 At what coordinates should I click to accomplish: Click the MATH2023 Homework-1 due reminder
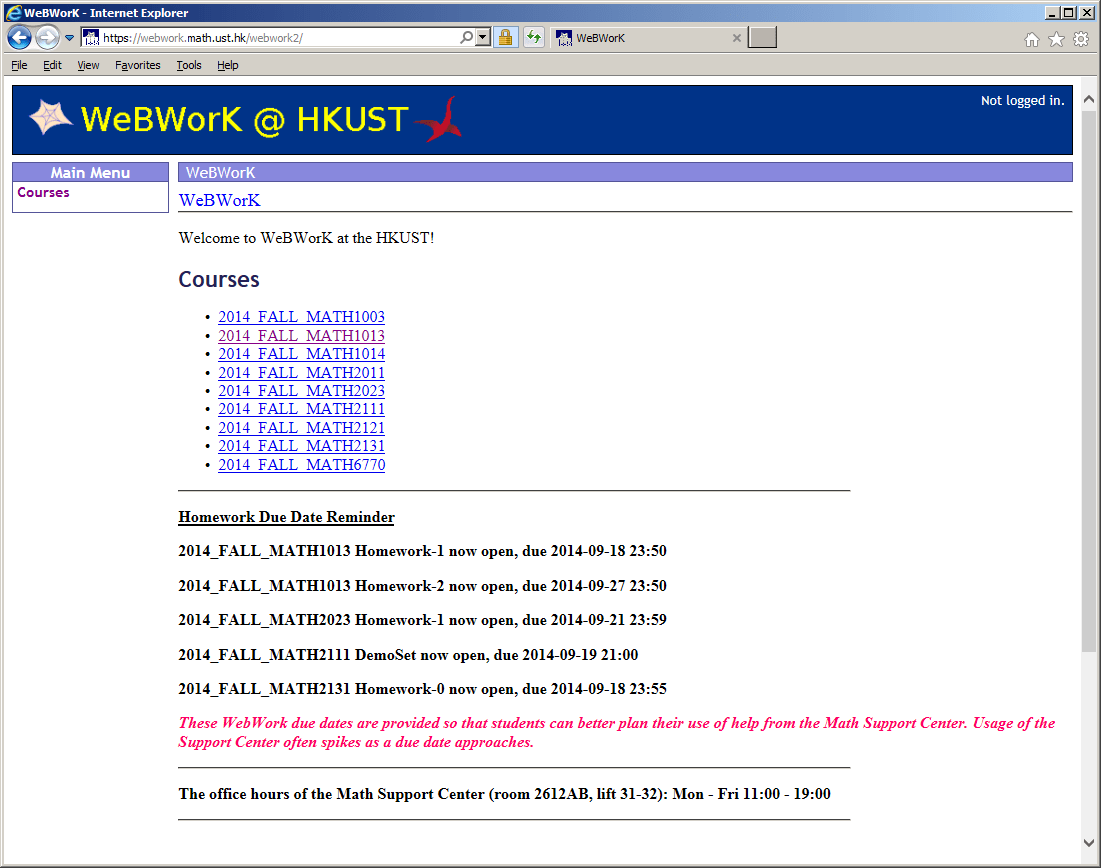click(422, 620)
